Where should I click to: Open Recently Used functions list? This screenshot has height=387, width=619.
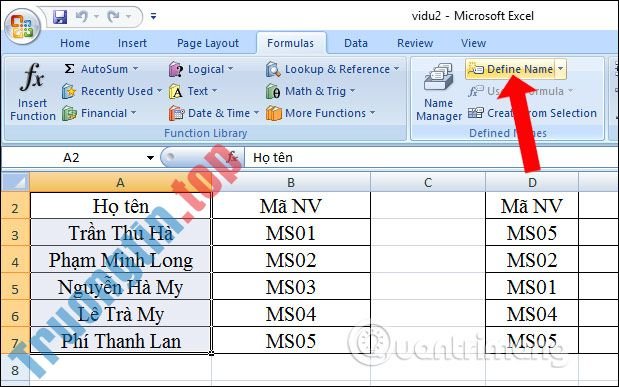coord(112,91)
